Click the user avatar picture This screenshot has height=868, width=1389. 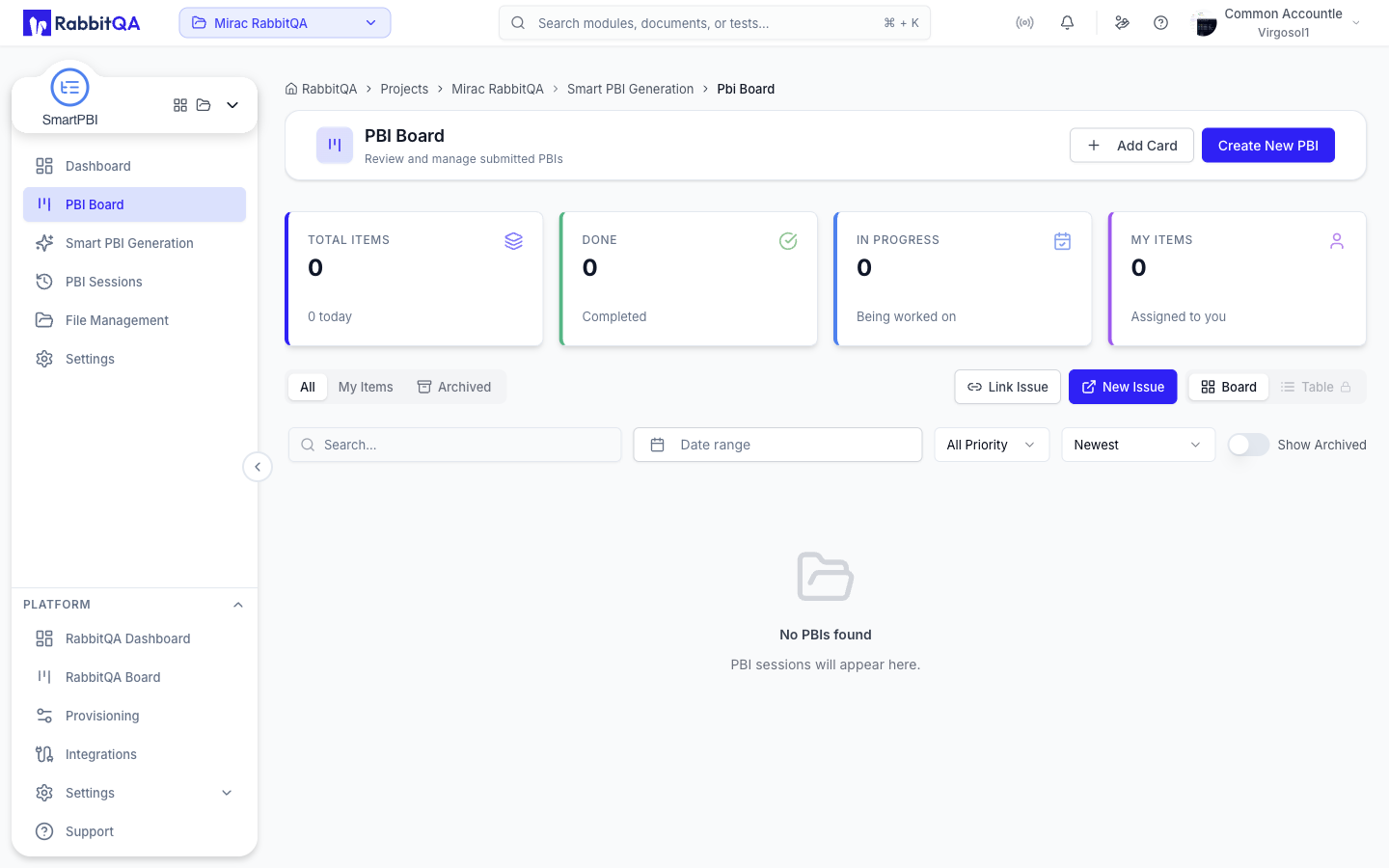point(1205,23)
